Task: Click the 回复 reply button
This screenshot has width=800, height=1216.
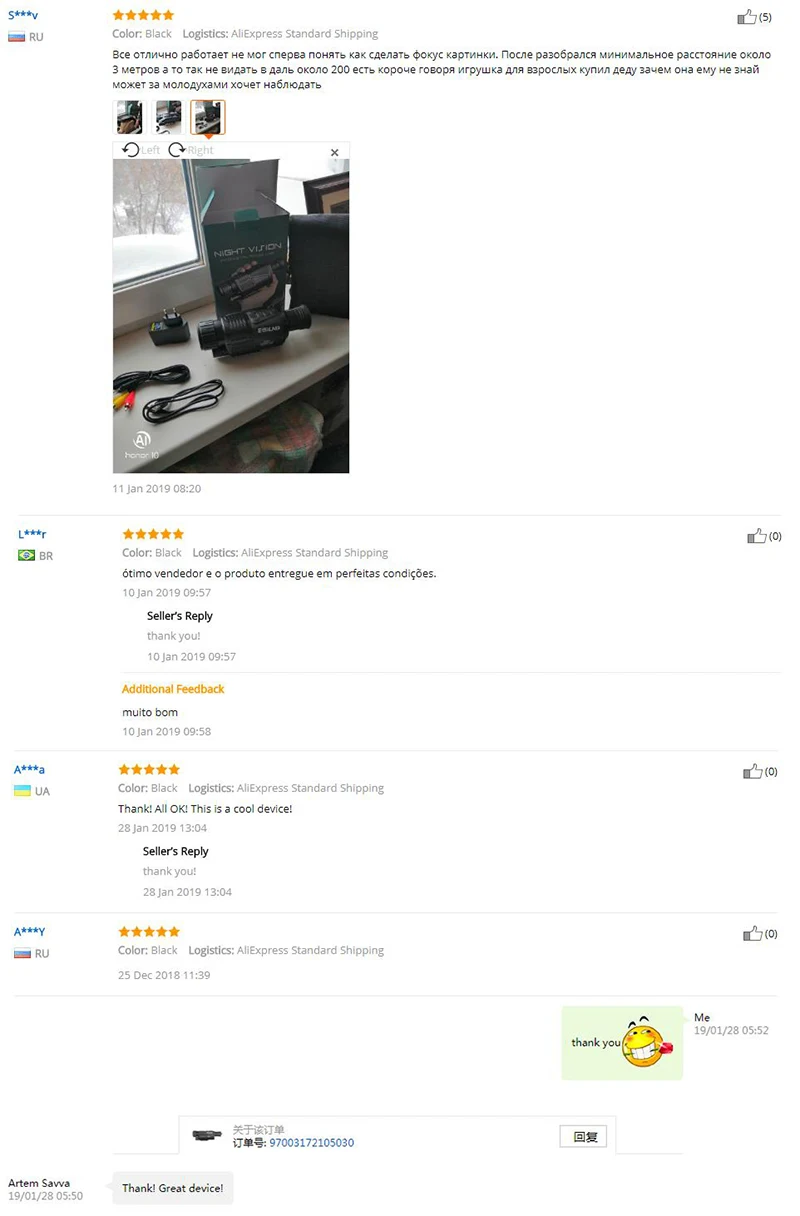Action: point(583,1137)
